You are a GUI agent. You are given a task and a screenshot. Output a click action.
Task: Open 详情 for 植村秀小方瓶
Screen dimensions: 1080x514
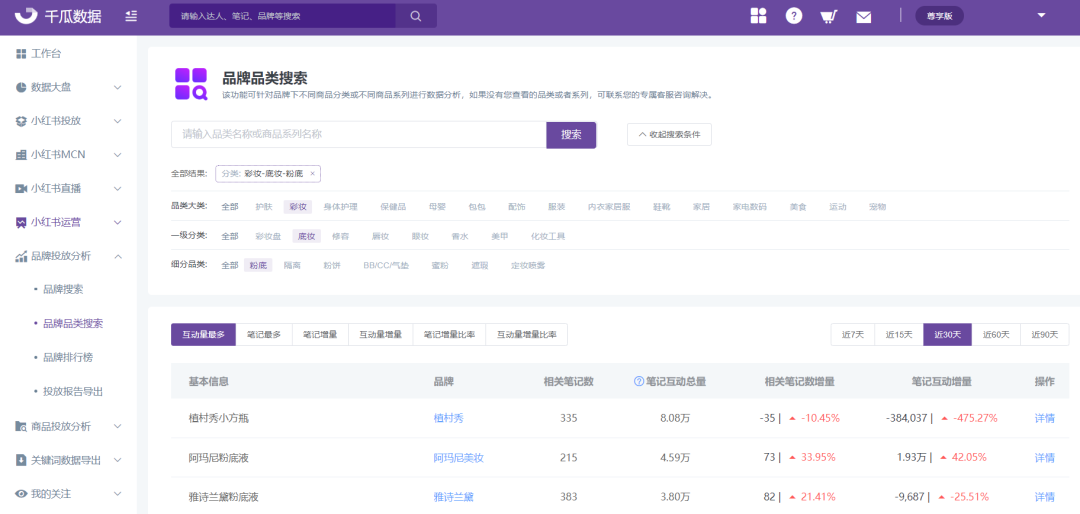point(1044,418)
